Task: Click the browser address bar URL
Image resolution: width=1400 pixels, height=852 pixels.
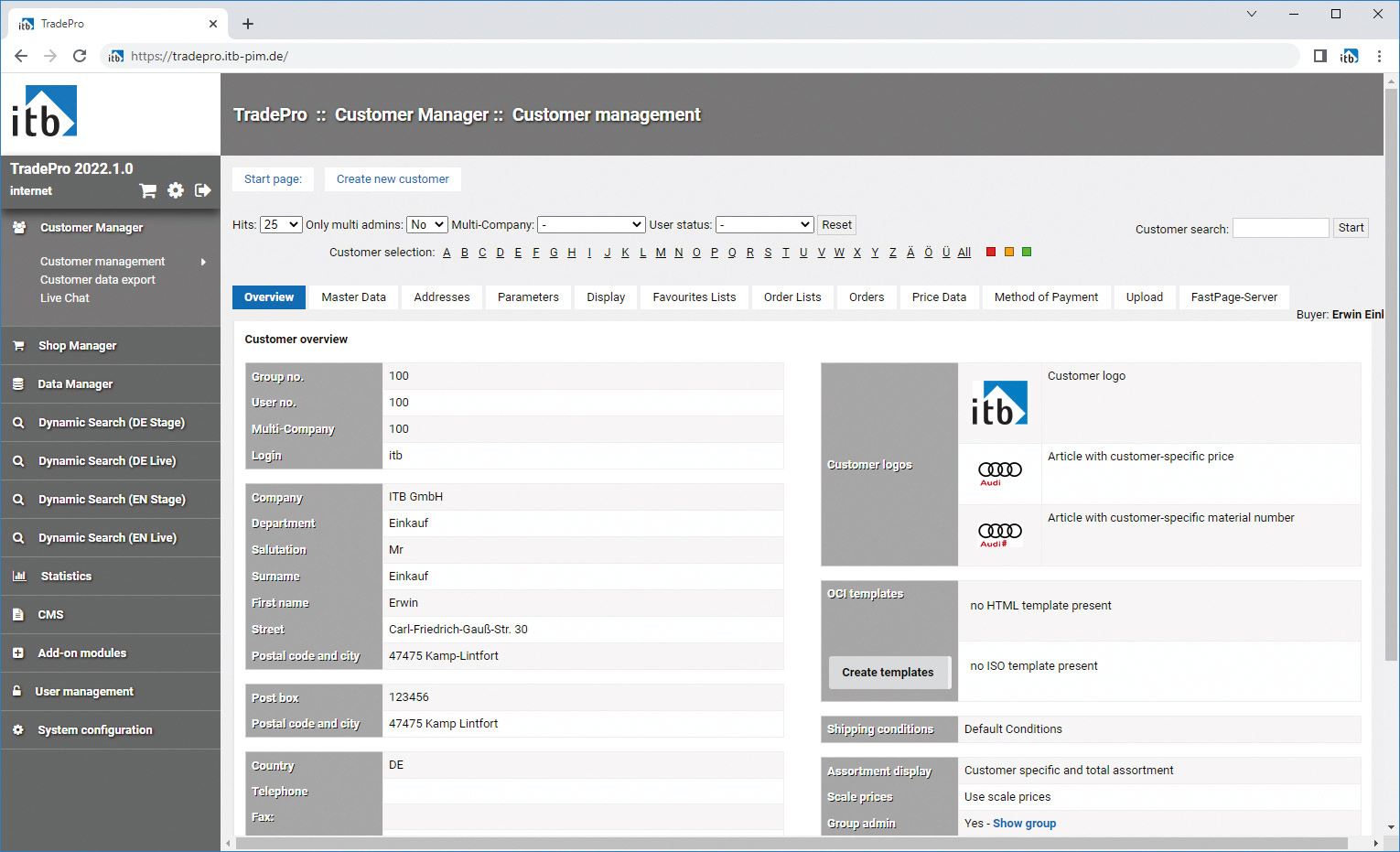Action: tap(210, 56)
